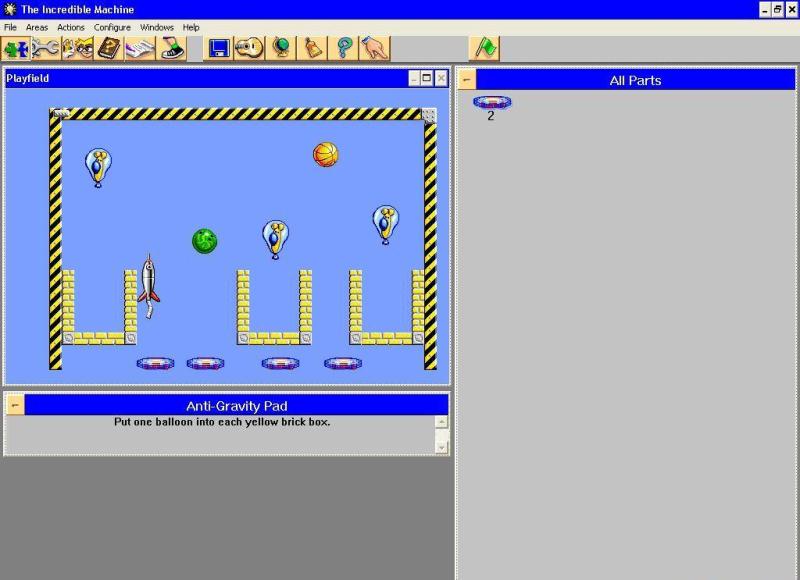The width and height of the screenshot is (800, 580).
Task: Select the green ball in the playfield
Action: (204, 241)
